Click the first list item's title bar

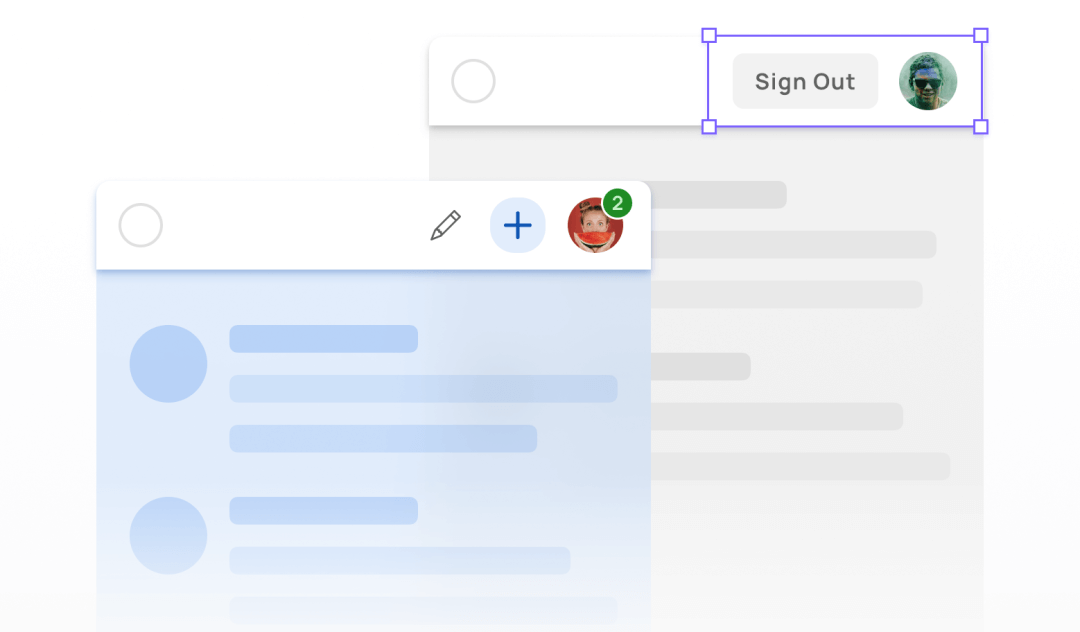click(324, 339)
